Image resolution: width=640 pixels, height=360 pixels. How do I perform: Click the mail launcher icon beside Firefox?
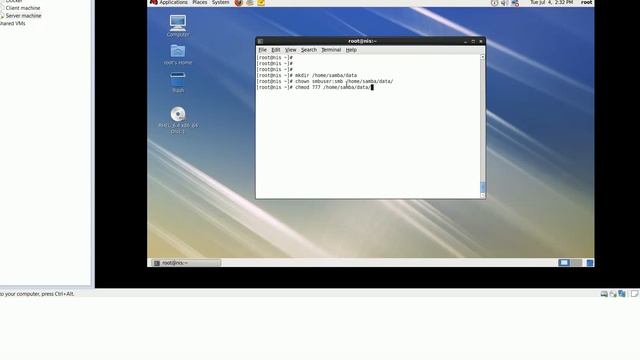pos(250,3)
